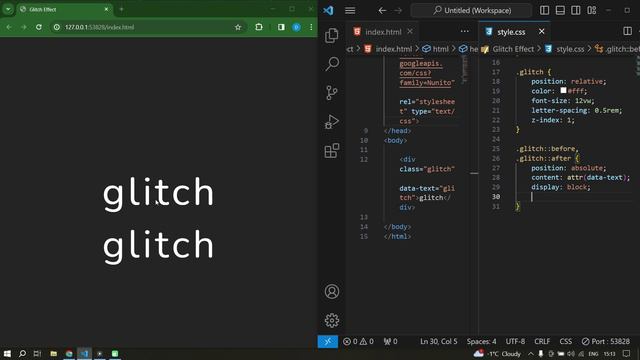Click the 'letter-spacing: 0.5rem;' code line

pos(576,111)
